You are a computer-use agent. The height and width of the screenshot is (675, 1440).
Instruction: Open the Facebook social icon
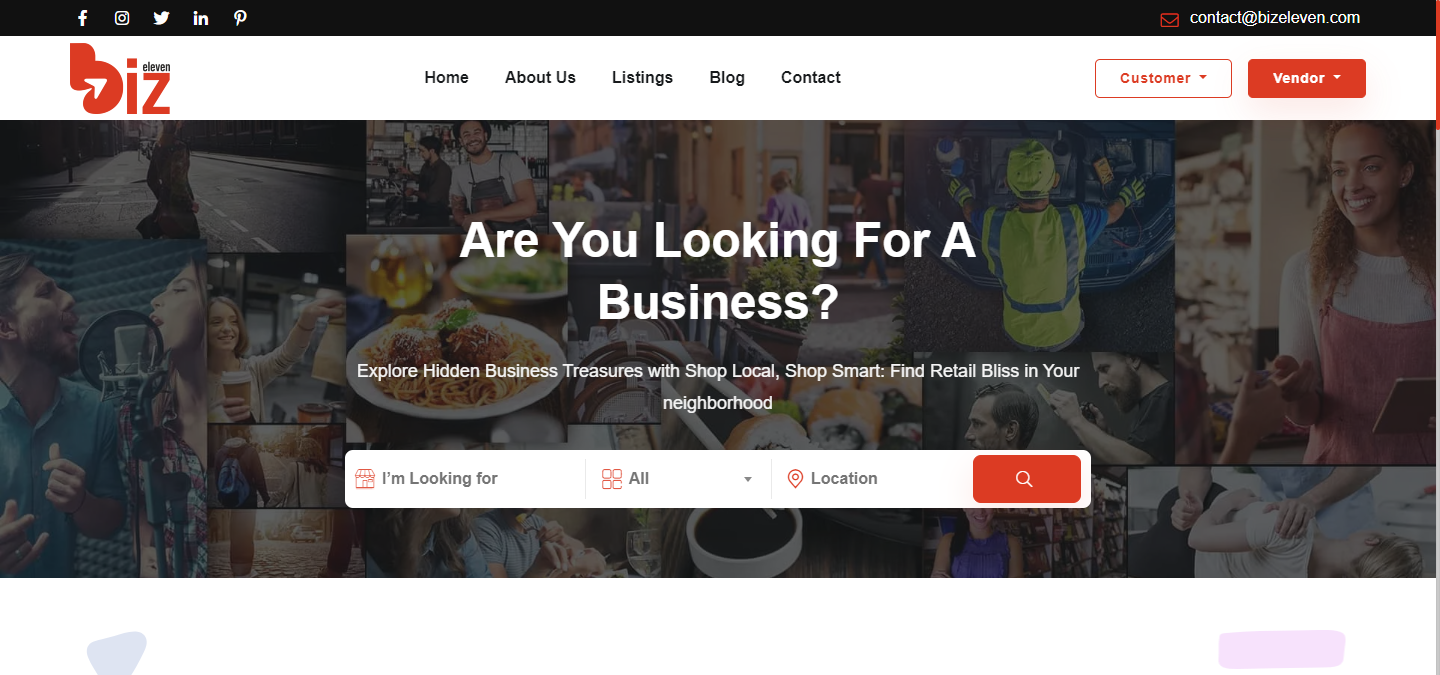(83, 18)
